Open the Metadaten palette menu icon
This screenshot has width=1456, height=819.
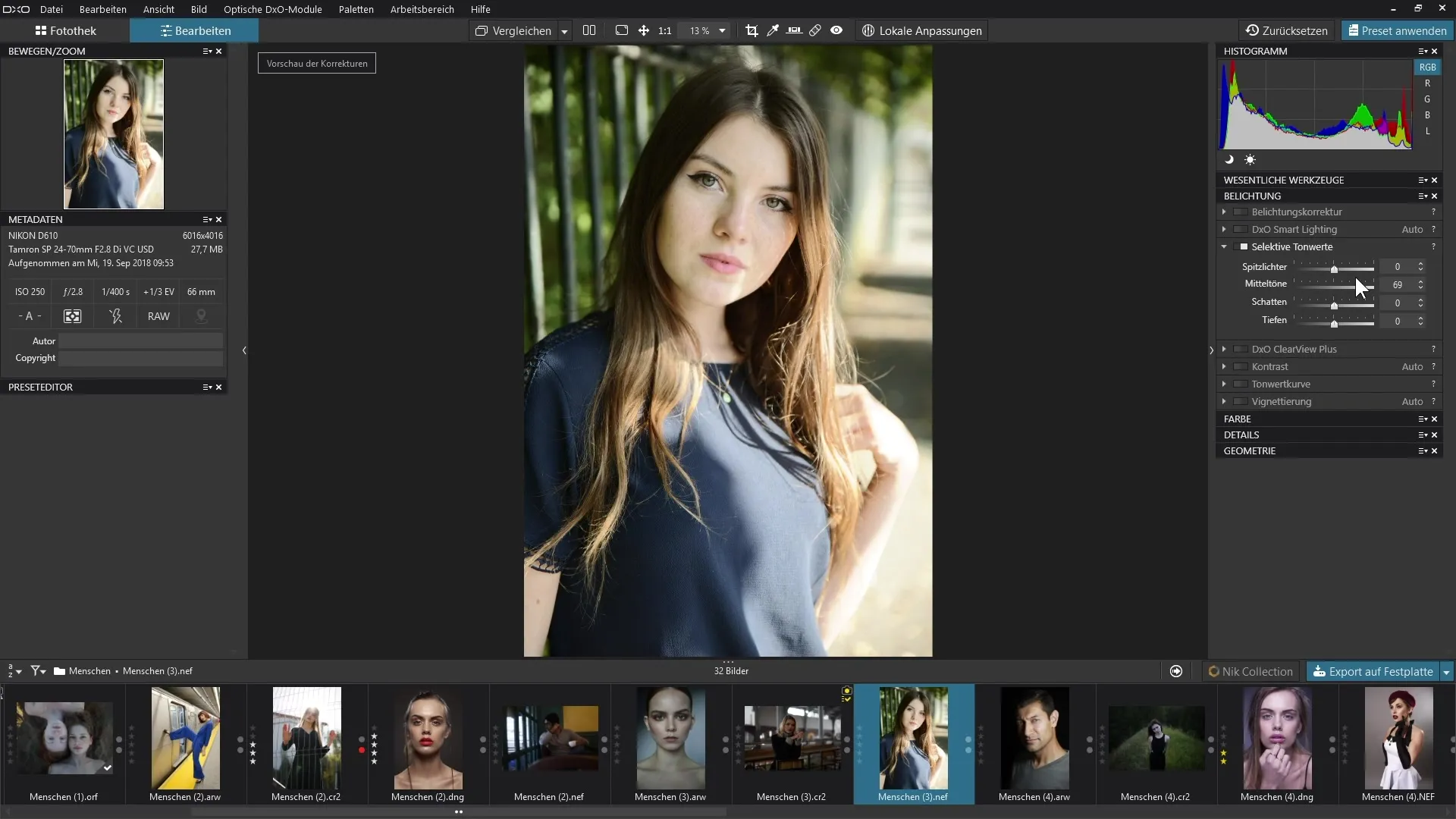pos(207,220)
